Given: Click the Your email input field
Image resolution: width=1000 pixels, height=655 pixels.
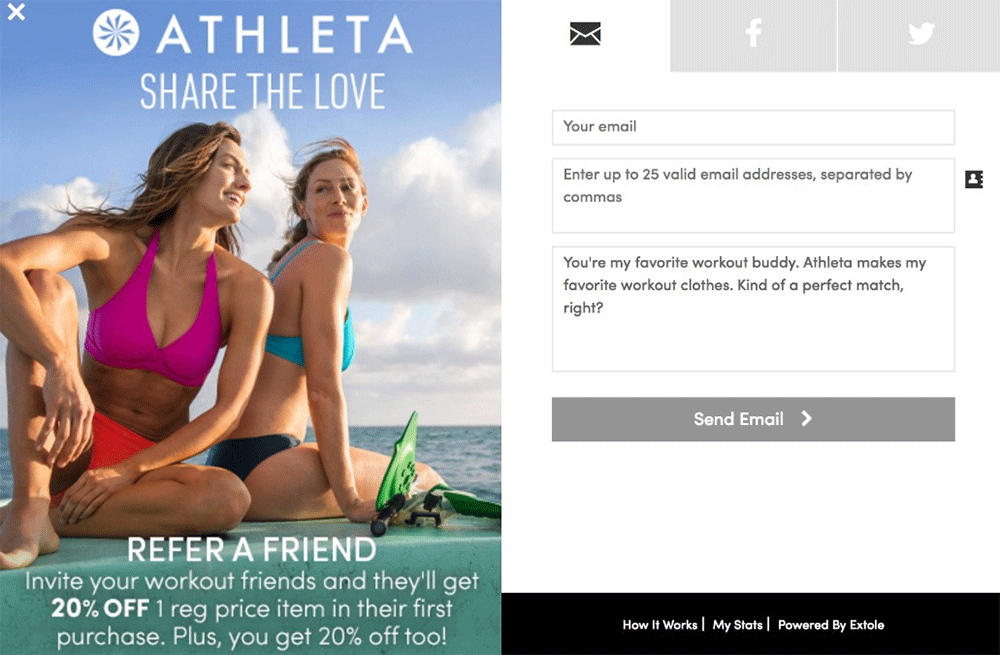Looking at the screenshot, I should click(x=753, y=127).
